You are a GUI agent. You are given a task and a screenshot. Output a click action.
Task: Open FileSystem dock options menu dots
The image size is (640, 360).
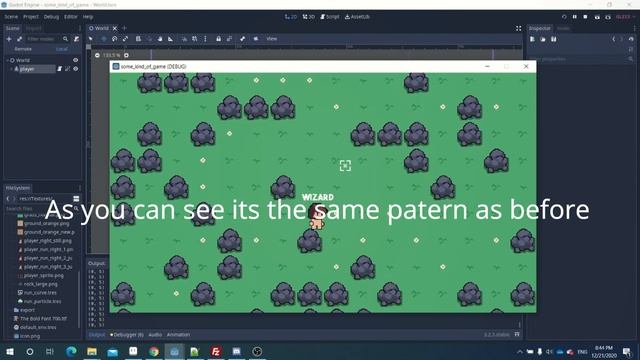pyautogui.click(x=80, y=188)
